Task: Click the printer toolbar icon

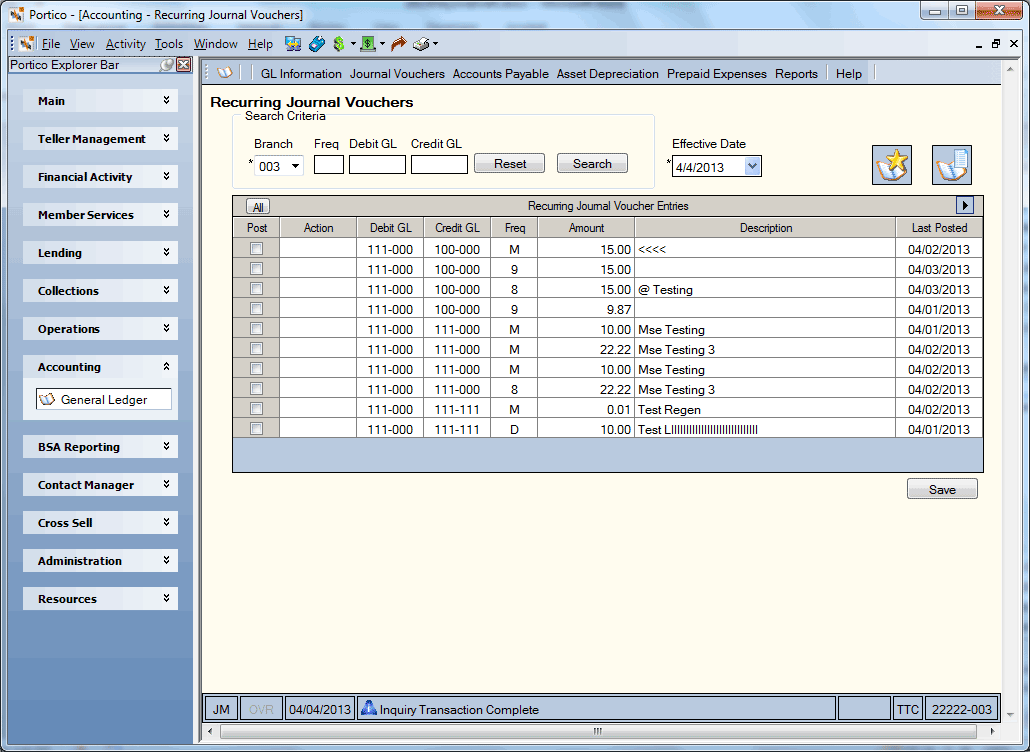Action: (421, 44)
